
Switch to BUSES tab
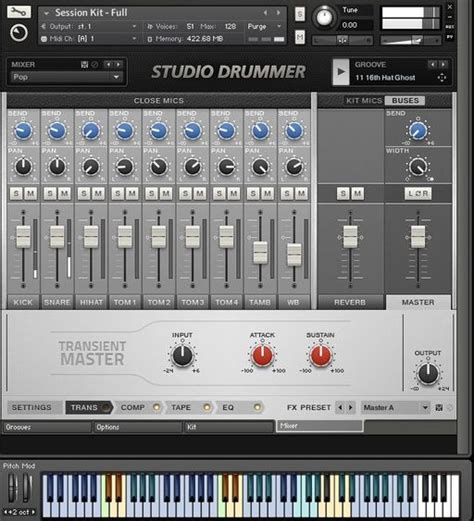[405, 100]
